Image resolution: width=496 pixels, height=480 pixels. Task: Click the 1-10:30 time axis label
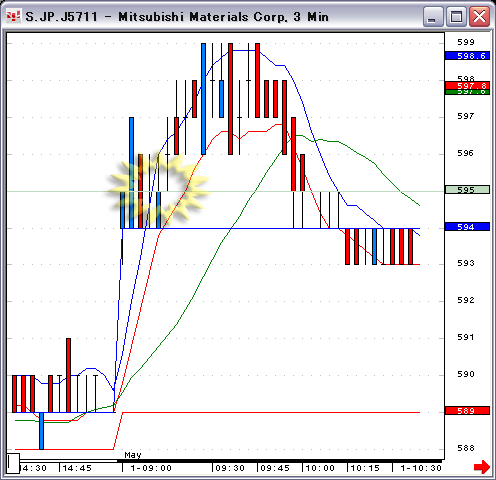point(421,468)
